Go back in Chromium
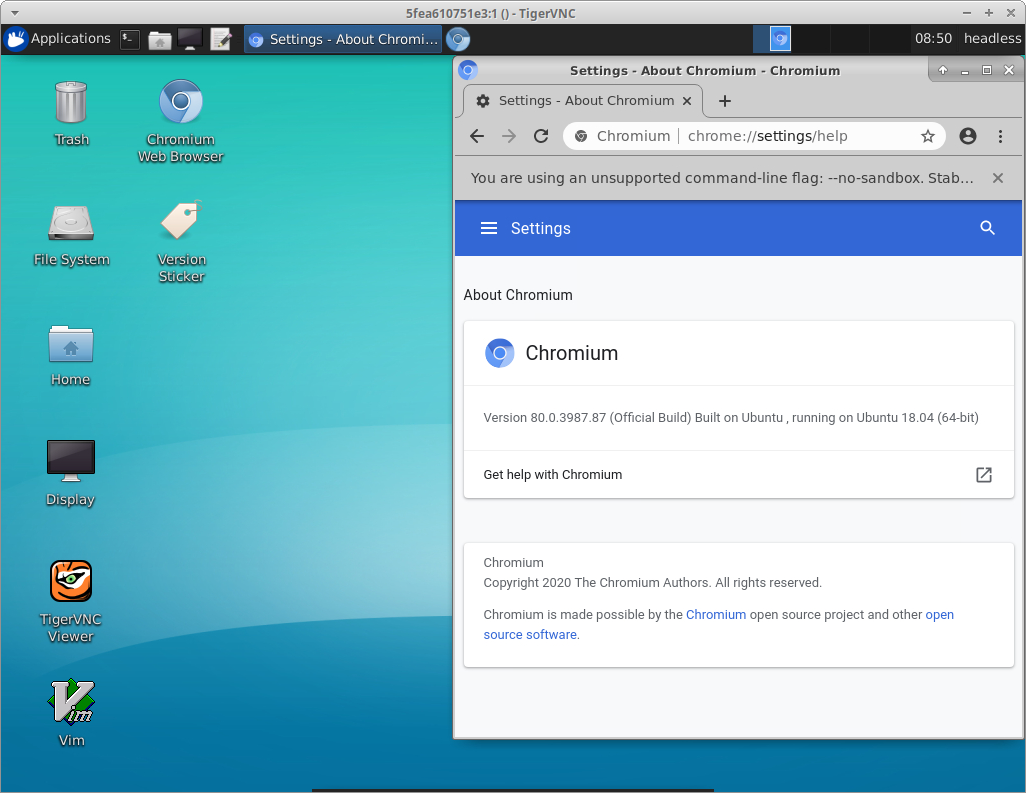 (x=477, y=136)
